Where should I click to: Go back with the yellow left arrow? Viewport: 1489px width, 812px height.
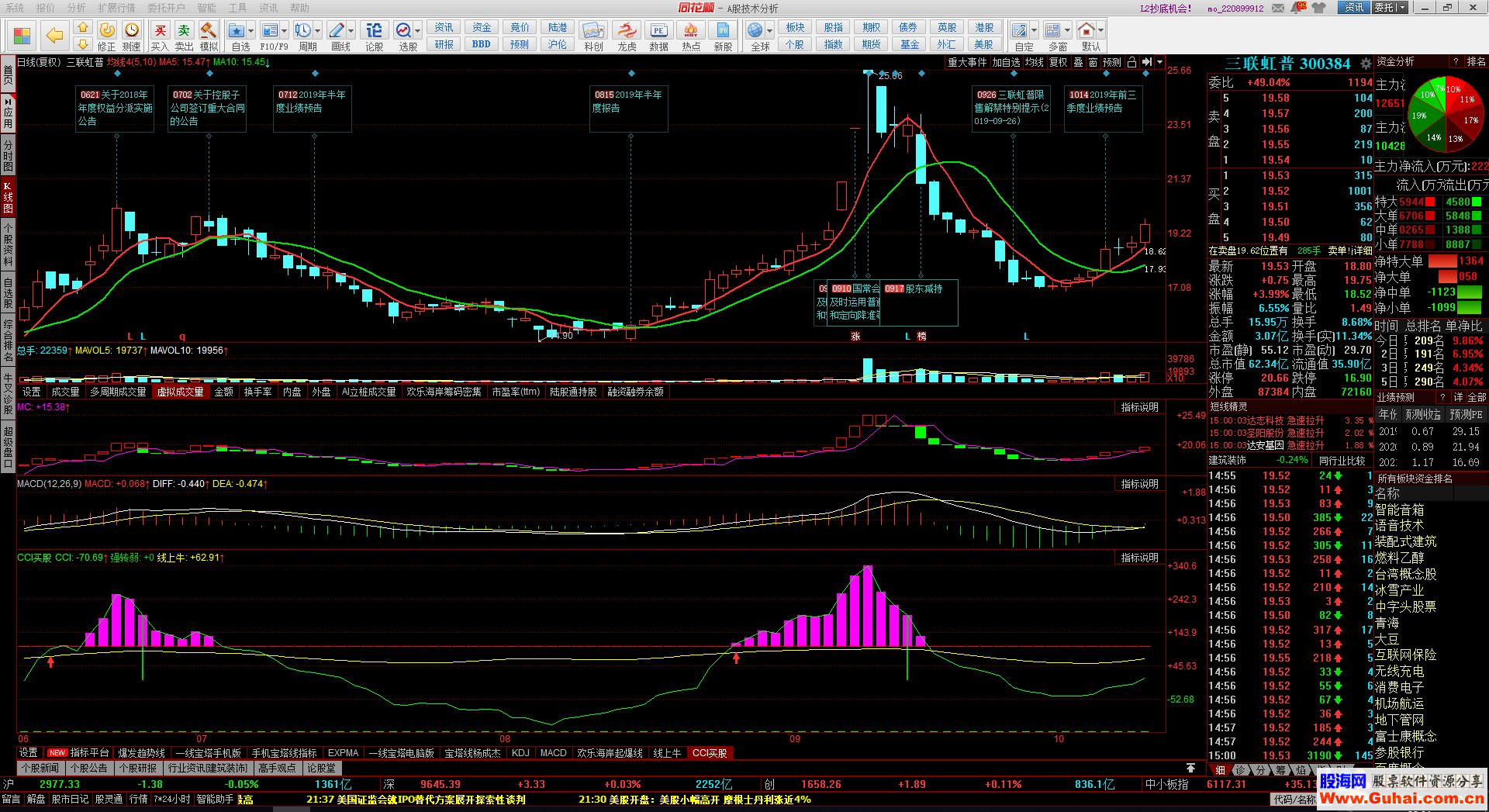54,36
